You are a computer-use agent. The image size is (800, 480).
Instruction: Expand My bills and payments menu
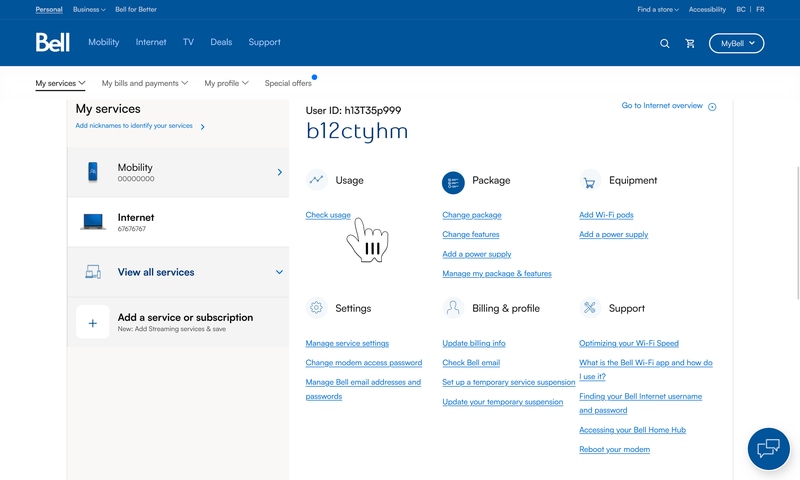coord(145,83)
